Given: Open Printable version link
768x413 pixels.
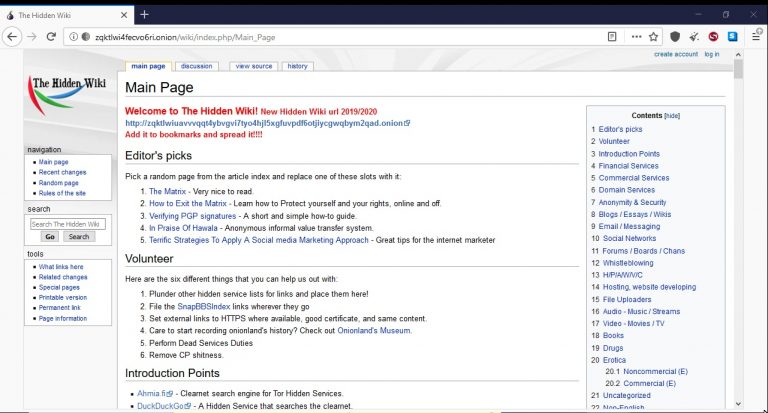Looking at the screenshot, I should coord(63,298).
